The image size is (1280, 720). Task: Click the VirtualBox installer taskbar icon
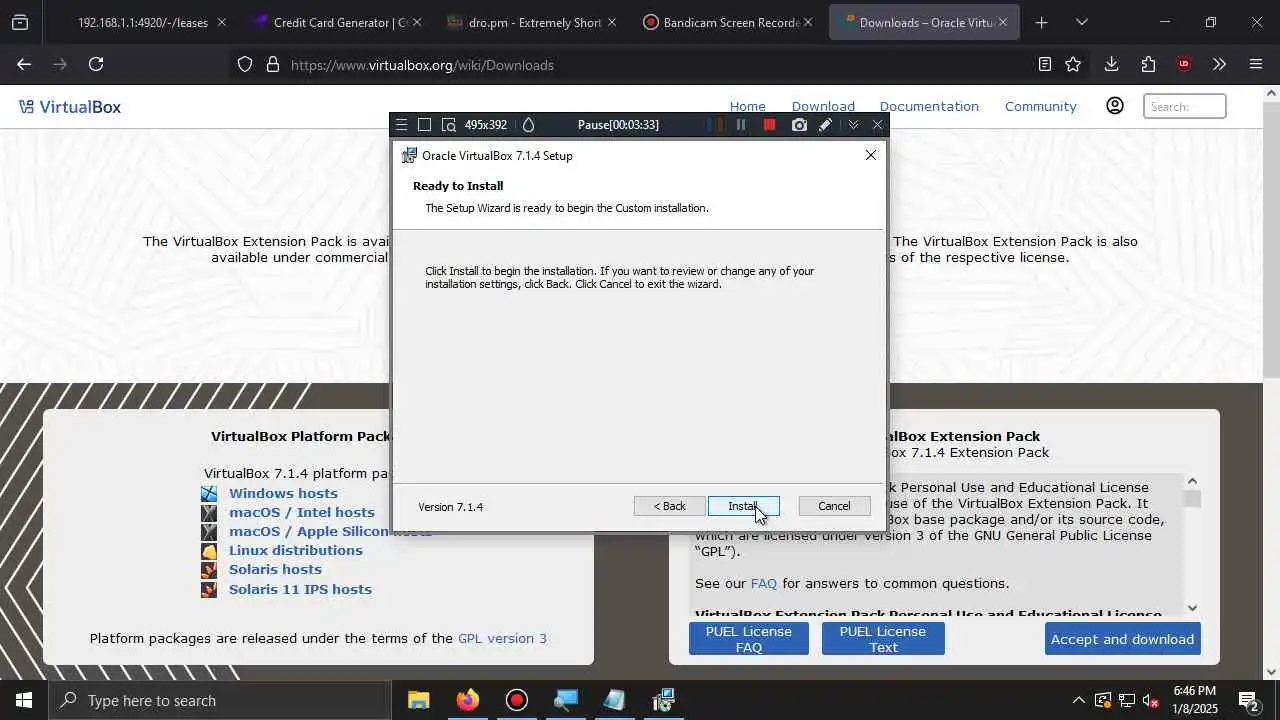click(664, 700)
